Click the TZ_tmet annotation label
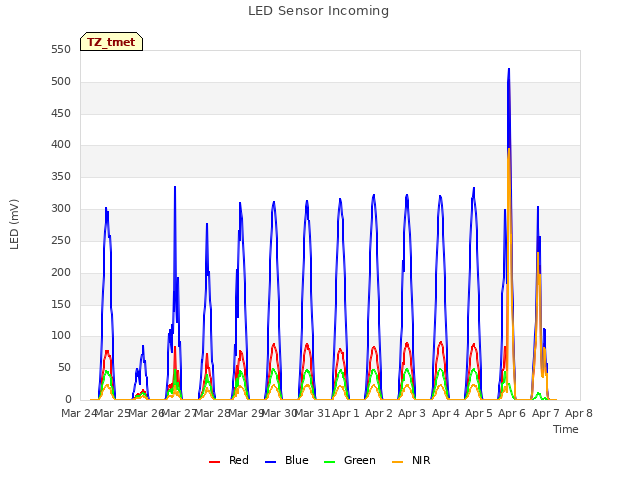 click(111, 42)
